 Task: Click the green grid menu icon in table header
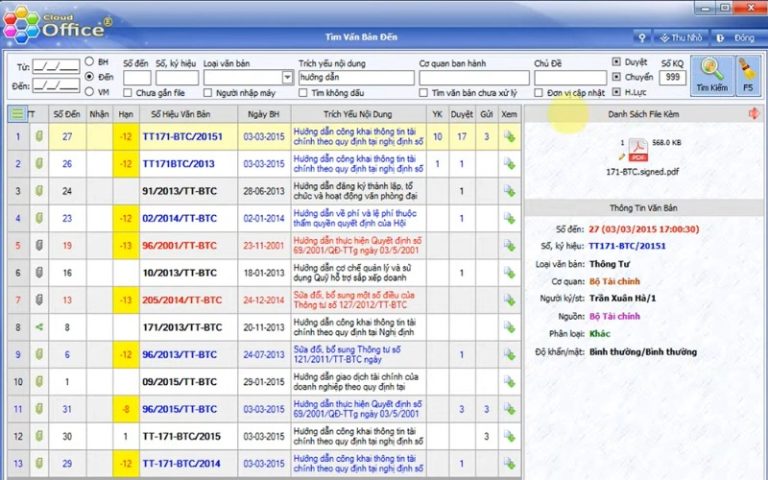(x=17, y=114)
